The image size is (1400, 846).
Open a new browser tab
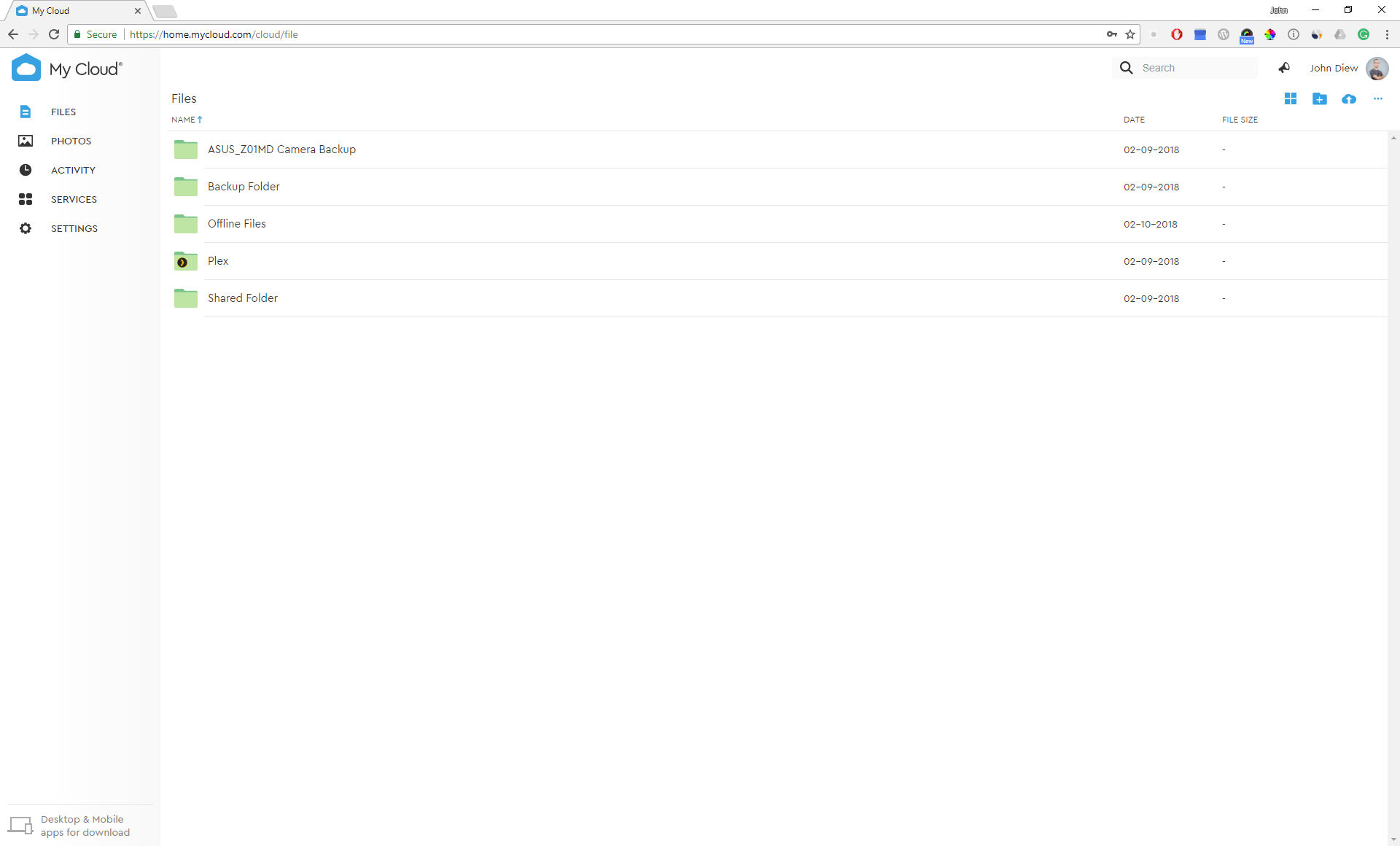point(165,11)
